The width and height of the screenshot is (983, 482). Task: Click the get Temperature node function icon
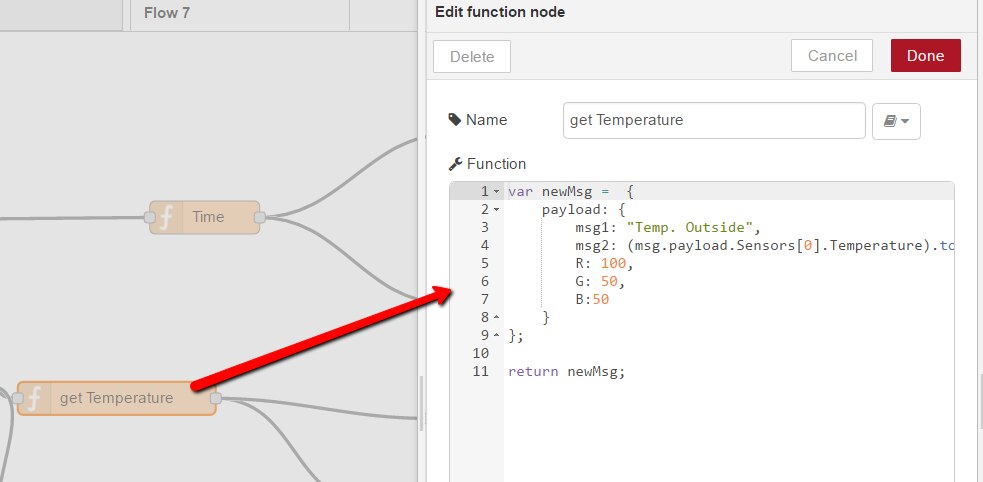coord(35,398)
